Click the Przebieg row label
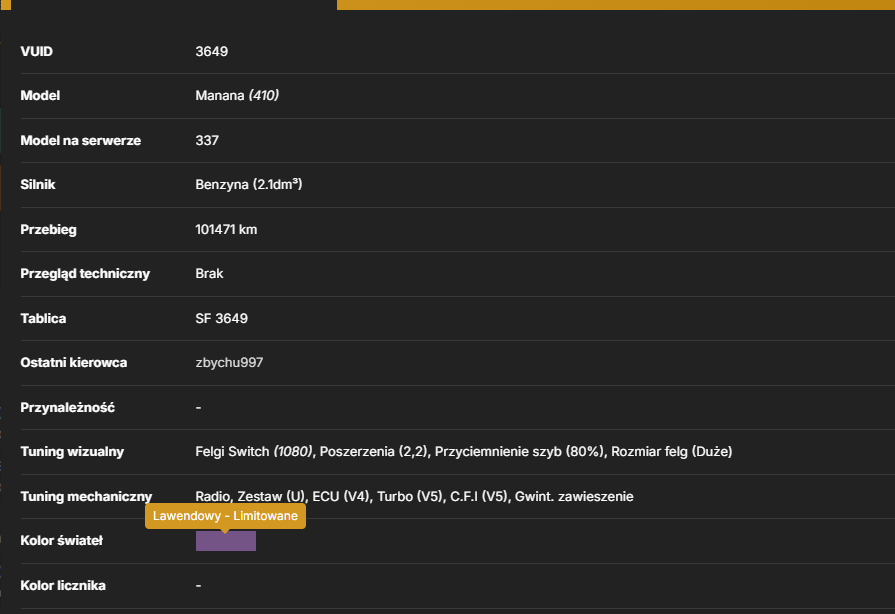Screen dimensions: 895x614 click(49, 229)
